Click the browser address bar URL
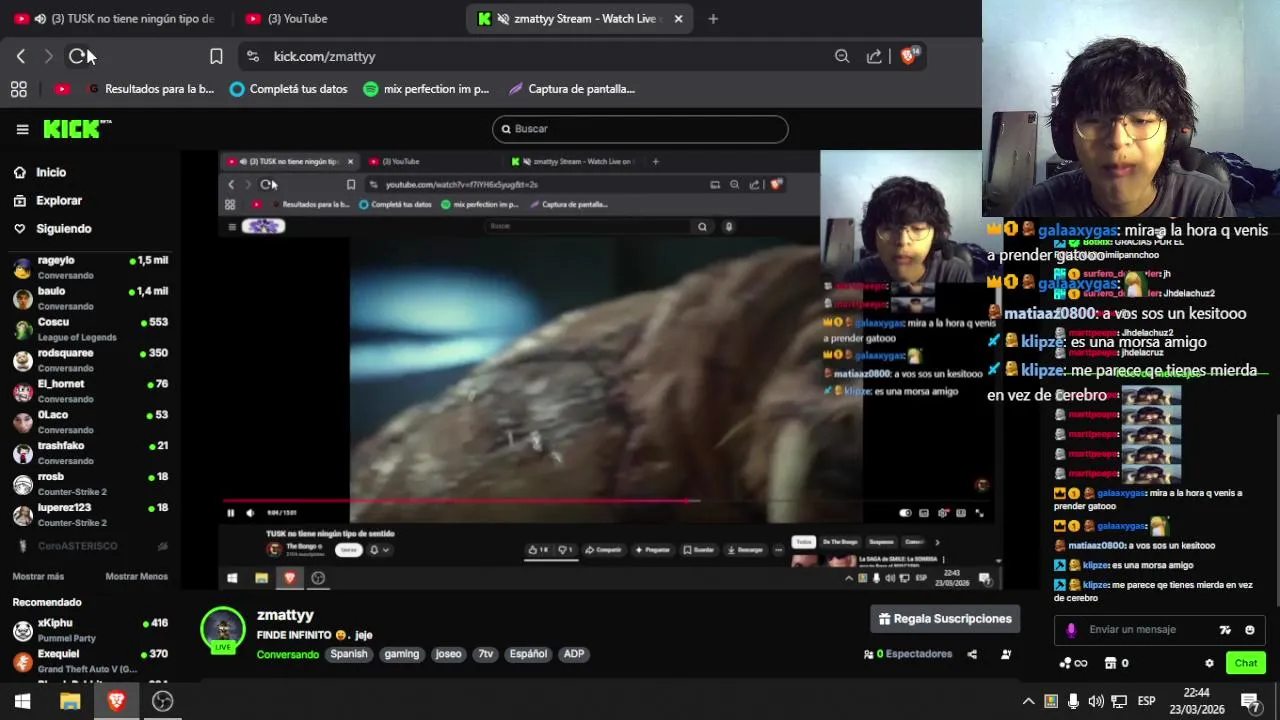The width and height of the screenshot is (1280, 720). click(x=325, y=57)
